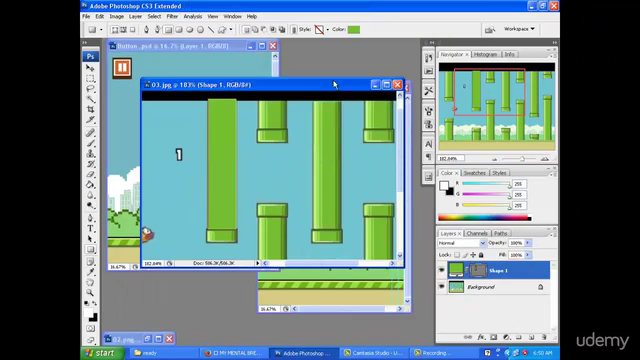Open the blending mode Normal dropdown

pyautogui.click(x=462, y=243)
